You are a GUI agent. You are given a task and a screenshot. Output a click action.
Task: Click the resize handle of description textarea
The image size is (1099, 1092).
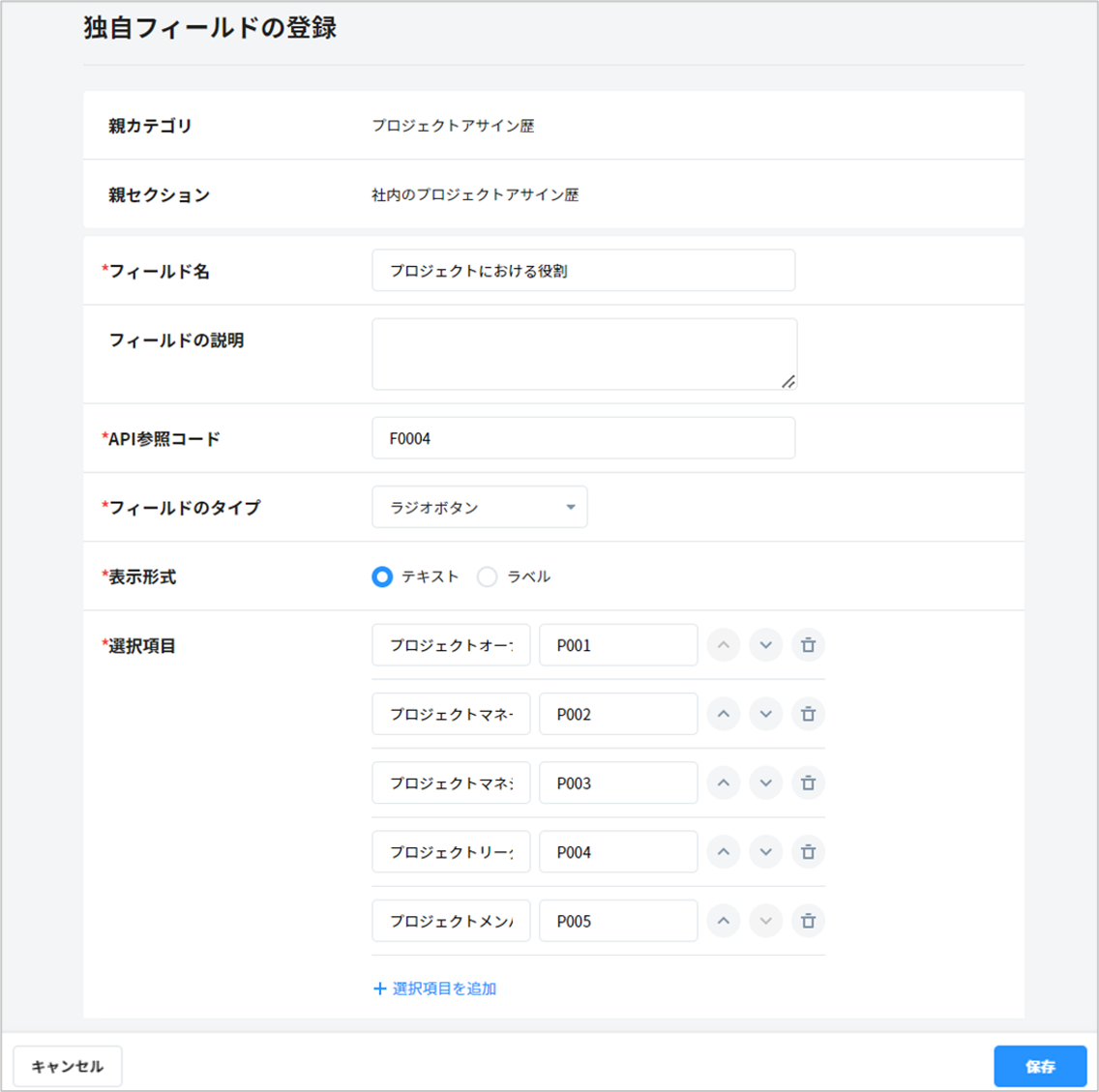[x=788, y=382]
